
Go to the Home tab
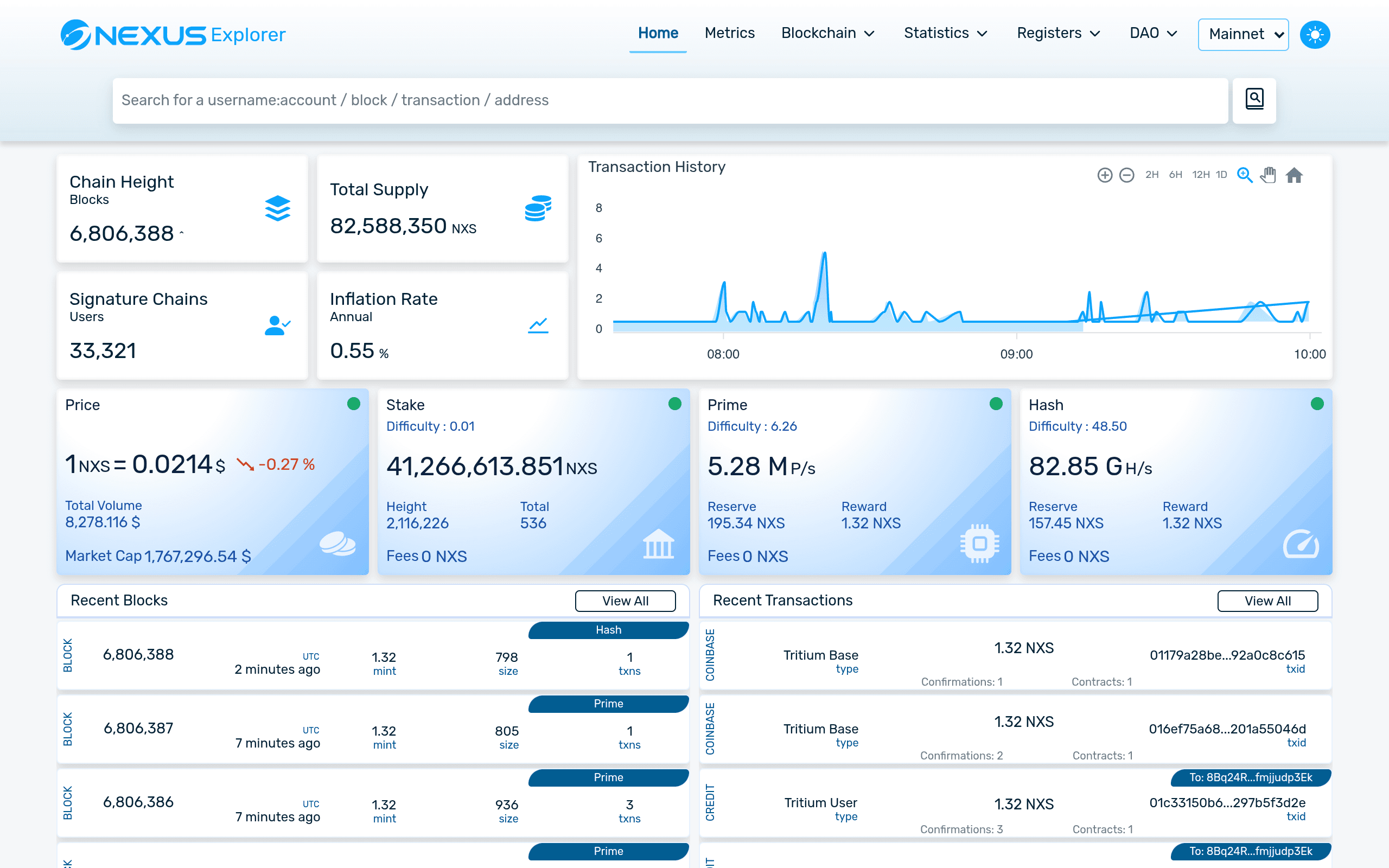(x=658, y=33)
